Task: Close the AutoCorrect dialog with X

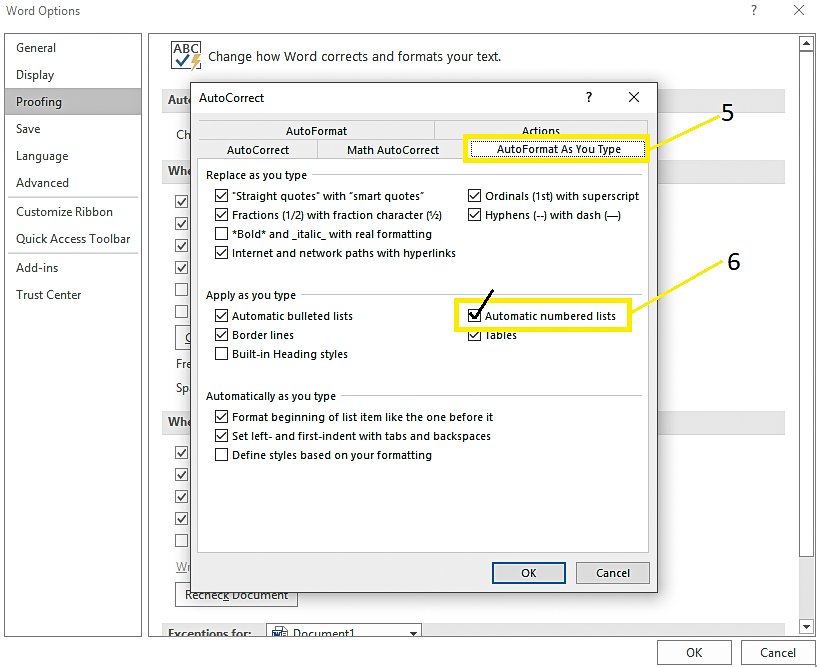Action: coord(634,97)
